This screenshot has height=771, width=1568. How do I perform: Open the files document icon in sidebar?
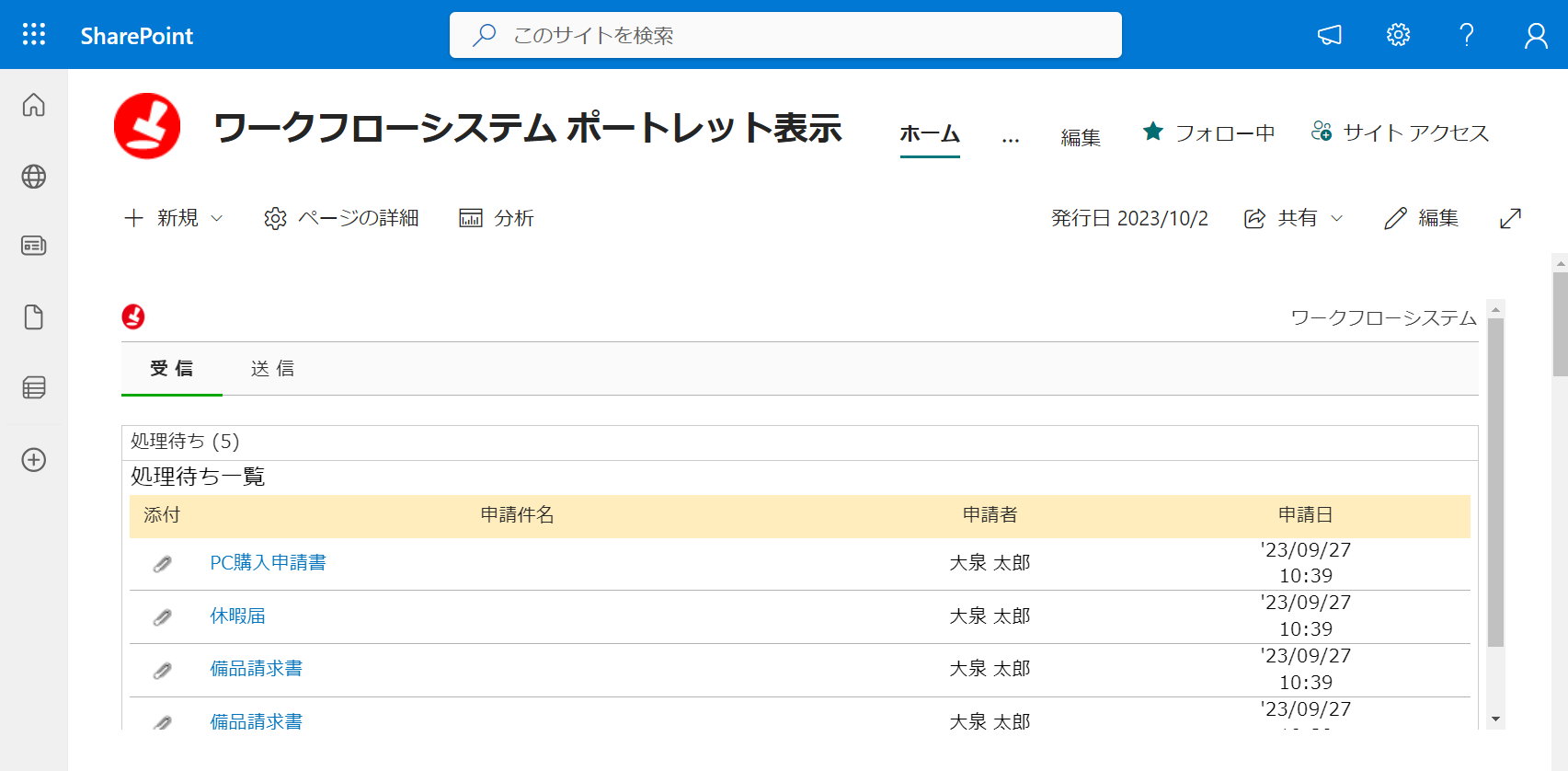coord(34,317)
